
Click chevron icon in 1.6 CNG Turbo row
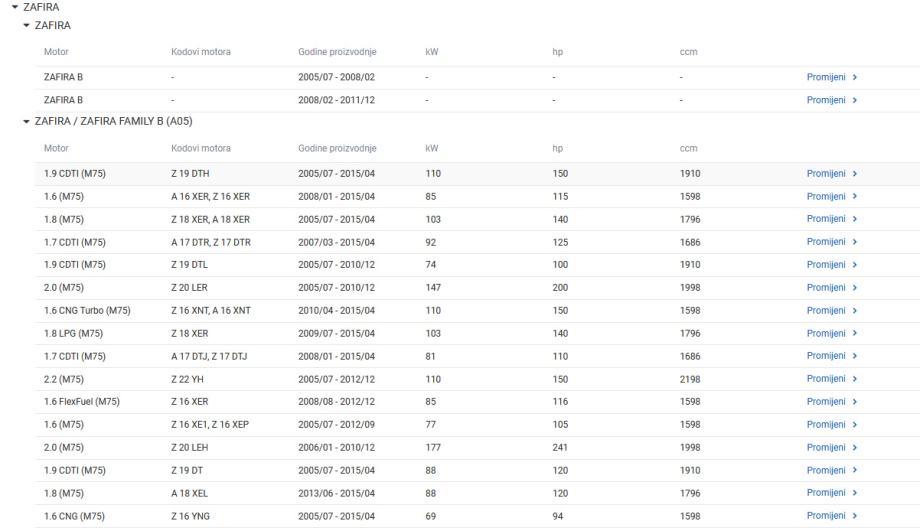[x=855, y=310]
